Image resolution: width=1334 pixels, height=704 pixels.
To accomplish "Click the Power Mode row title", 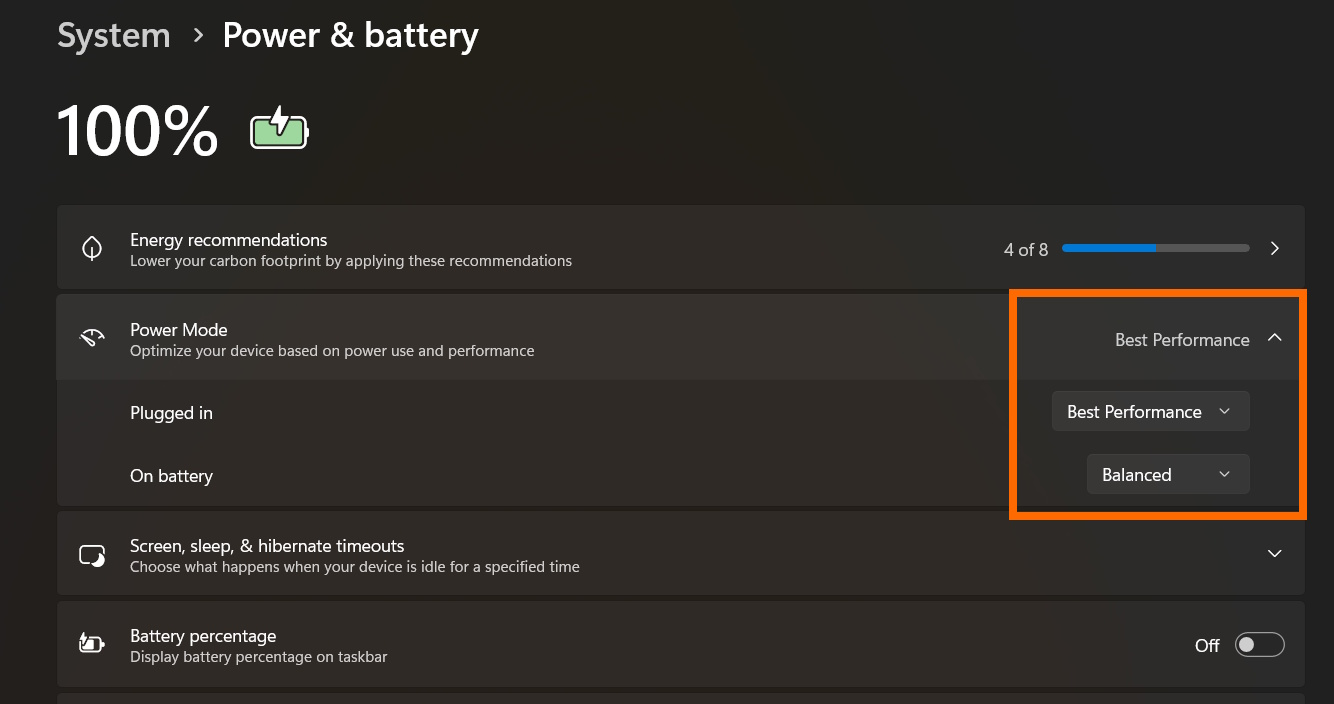I will tap(179, 330).
